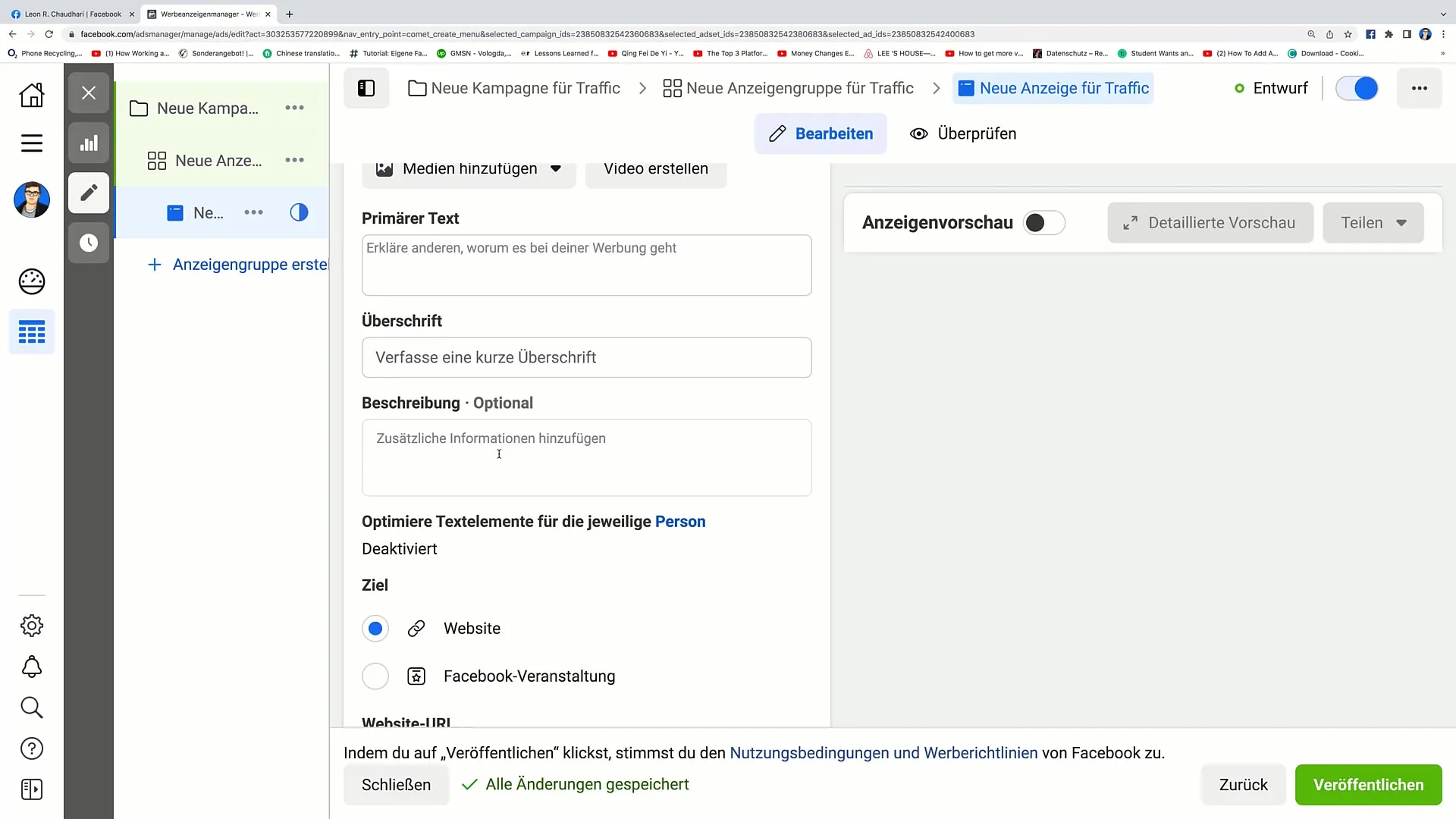
Task: Open the Ads Manager table grid icon
Action: (32, 331)
